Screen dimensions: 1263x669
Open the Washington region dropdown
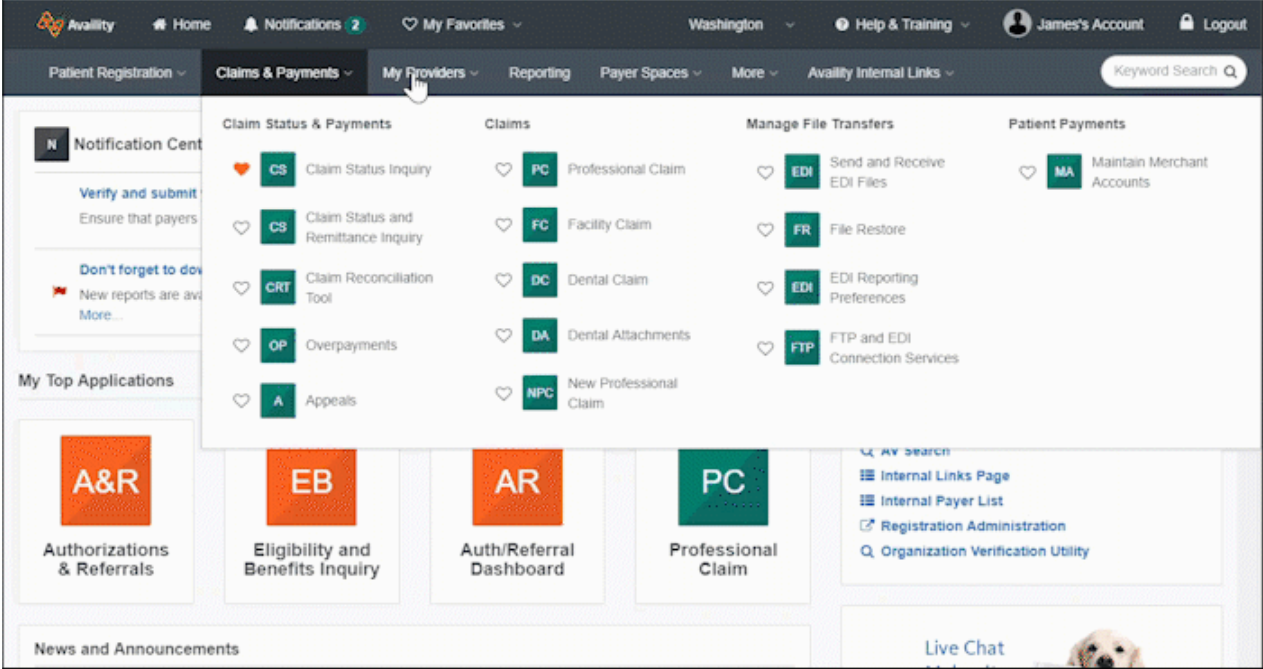741,25
